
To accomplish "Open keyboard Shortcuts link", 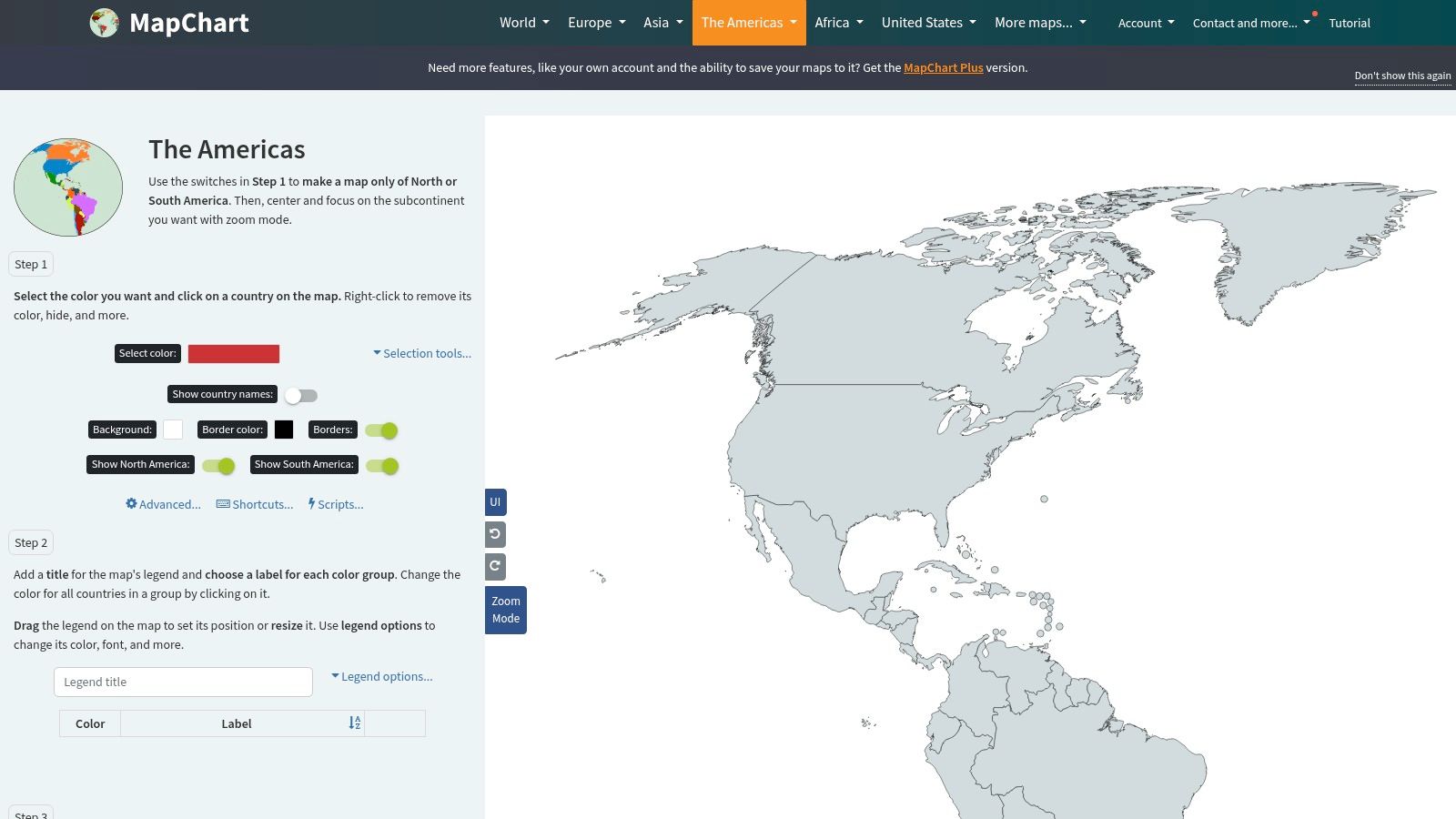I will [x=255, y=504].
